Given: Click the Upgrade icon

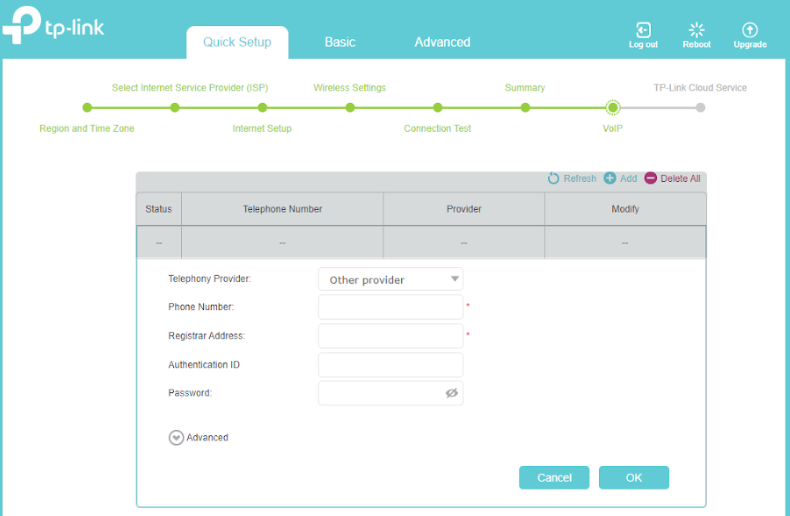Looking at the screenshot, I should pos(750,30).
